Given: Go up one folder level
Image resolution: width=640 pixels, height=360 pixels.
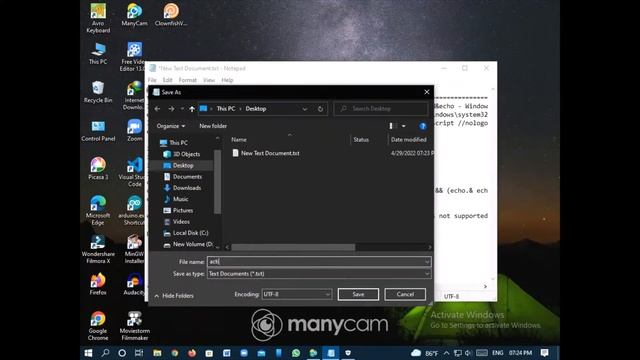Looking at the screenshot, I should pos(192,109).
